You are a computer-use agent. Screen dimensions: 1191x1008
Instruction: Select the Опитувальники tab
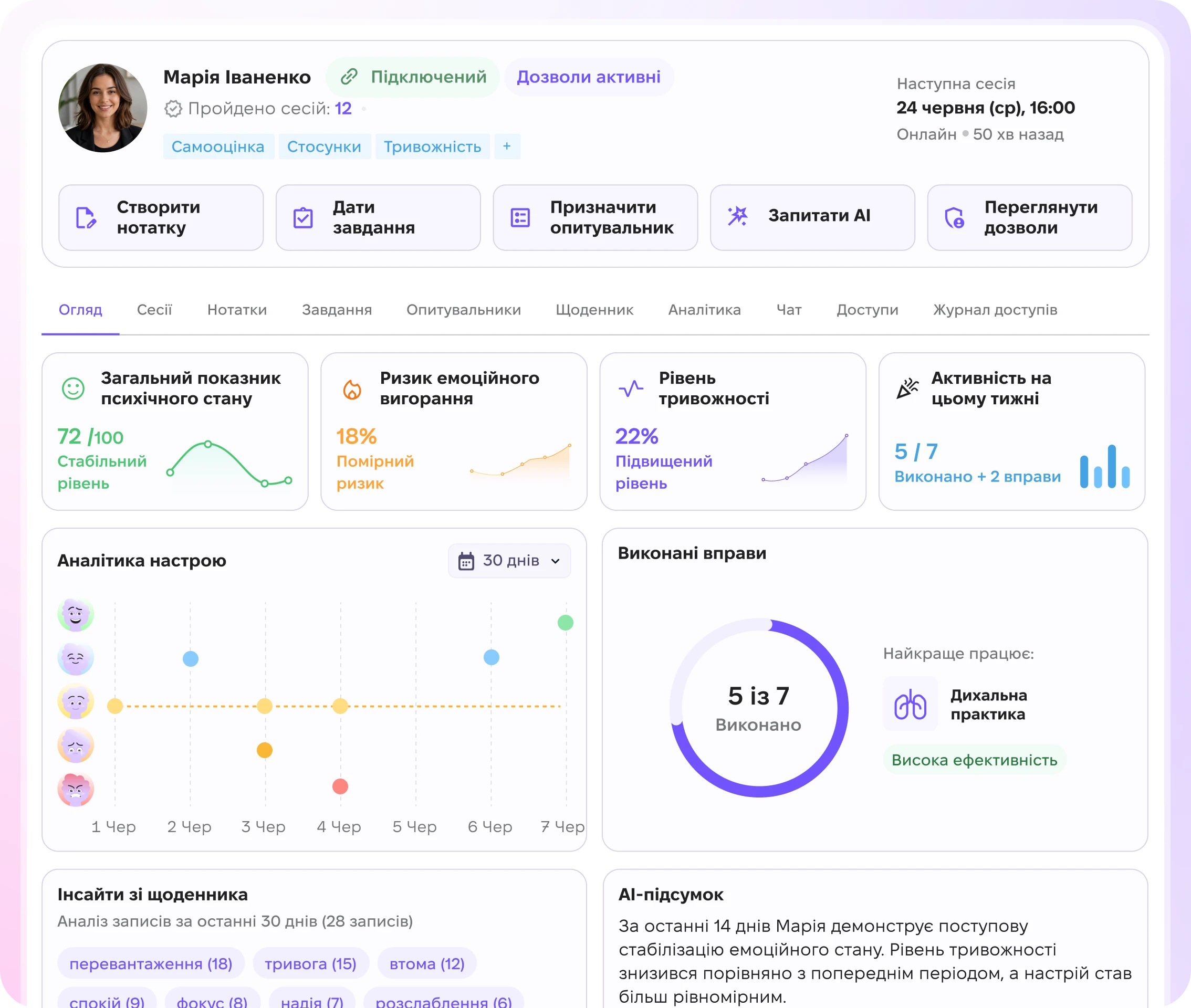coord(464,310)
